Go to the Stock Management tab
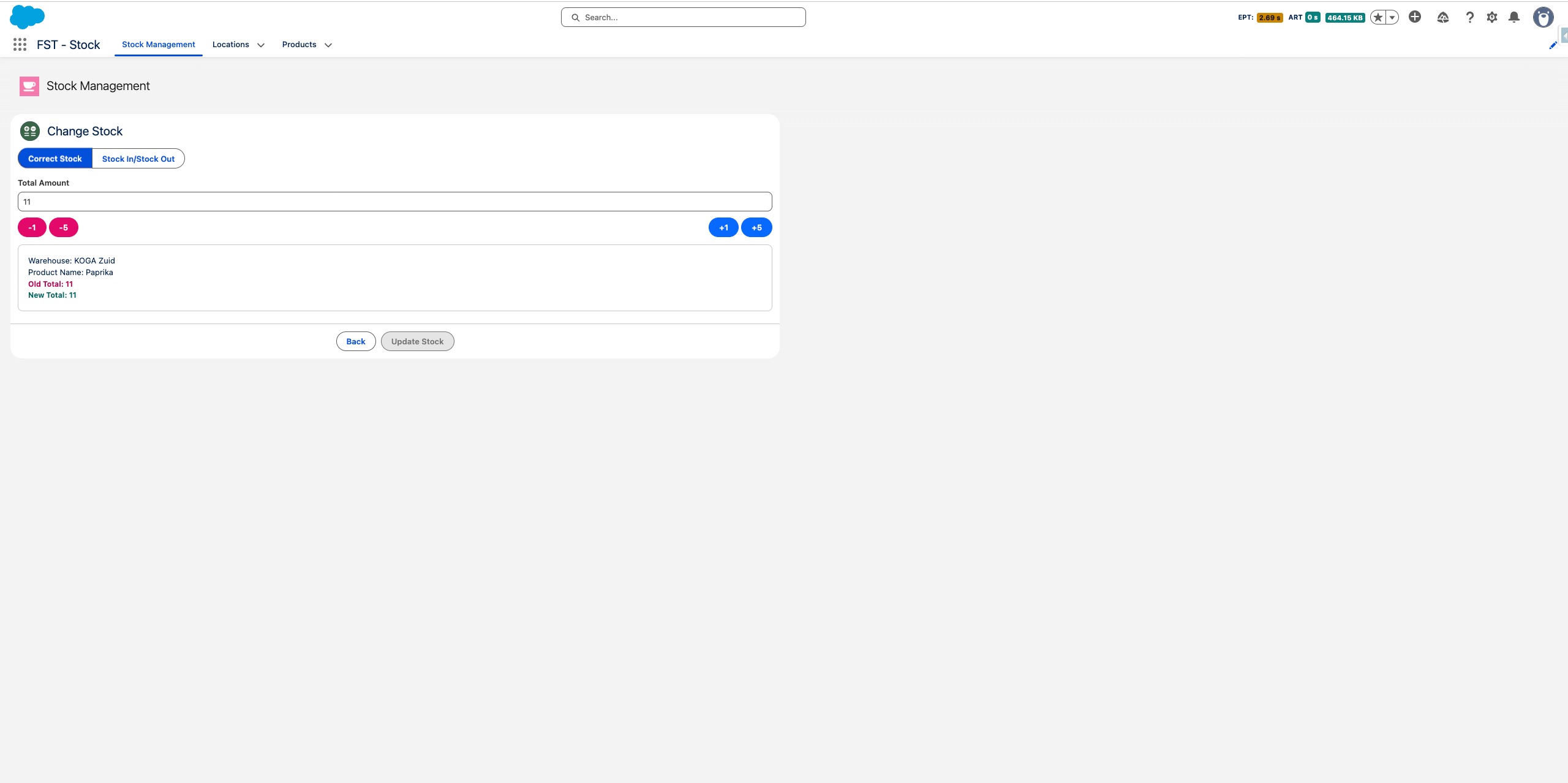The width and height of the screenshot is (1568, 783). (x=158, y=44)
